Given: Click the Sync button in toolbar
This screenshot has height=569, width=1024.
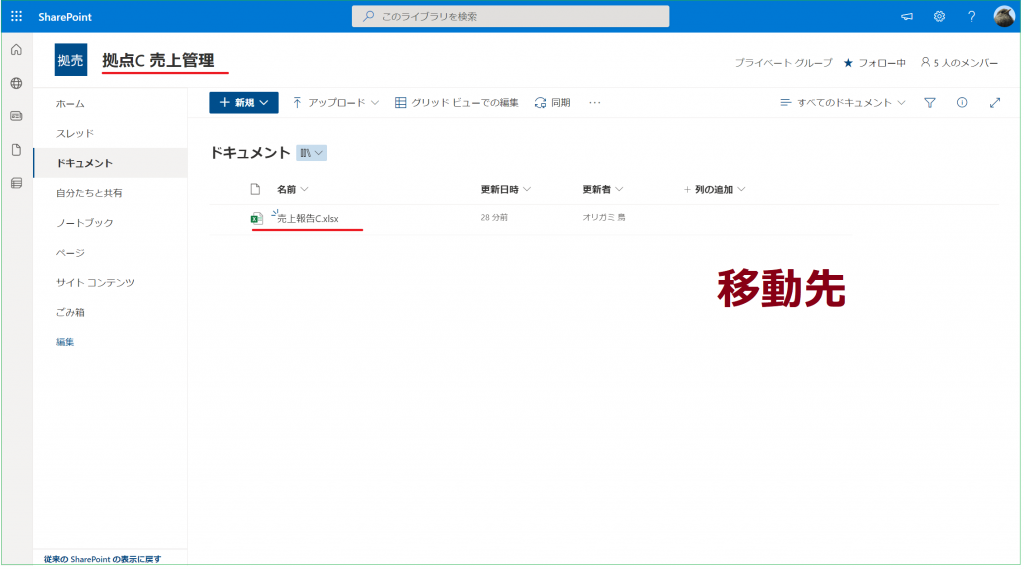Looking at the screenshot, I should pos(552,102).
